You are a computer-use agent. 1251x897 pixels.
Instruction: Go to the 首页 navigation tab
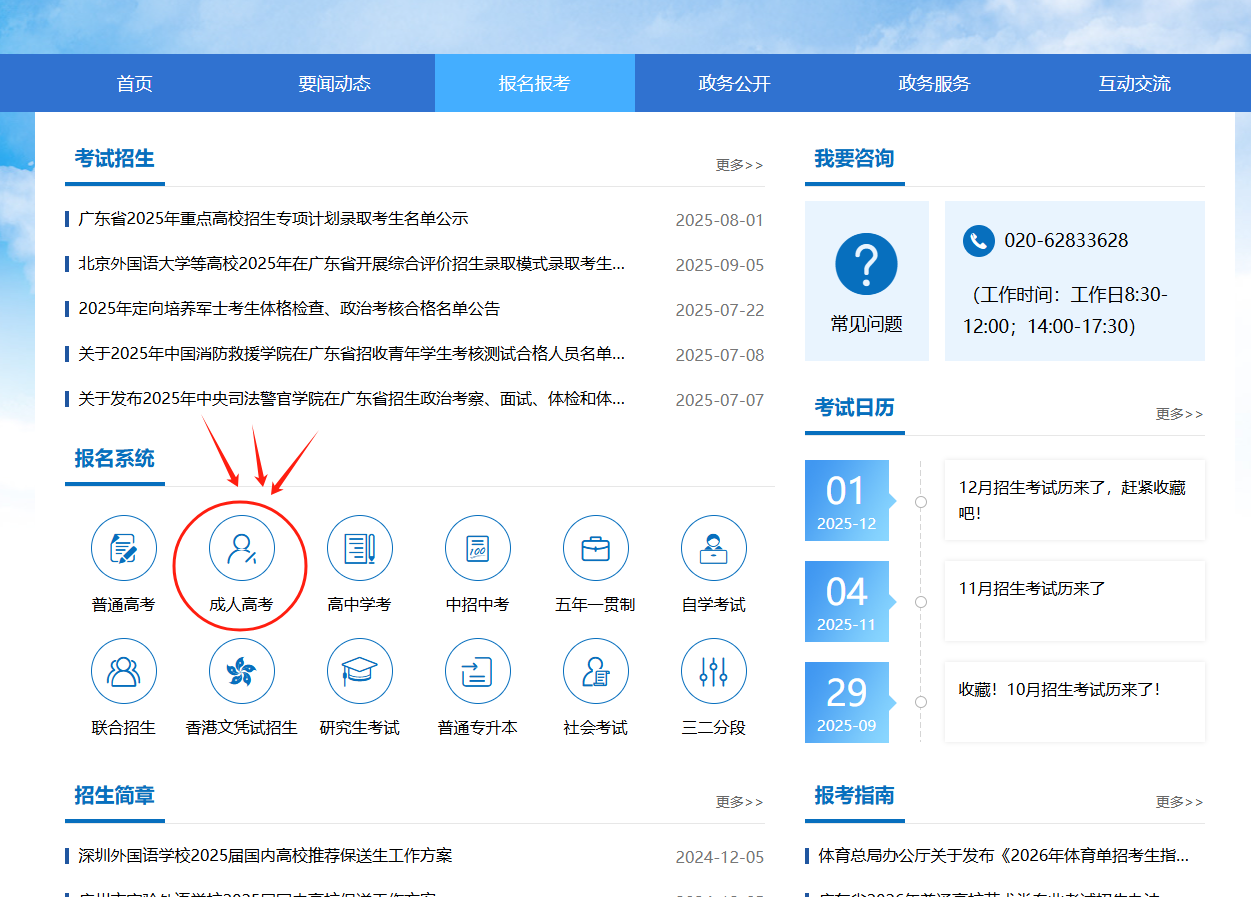click(x=134, y=84)
